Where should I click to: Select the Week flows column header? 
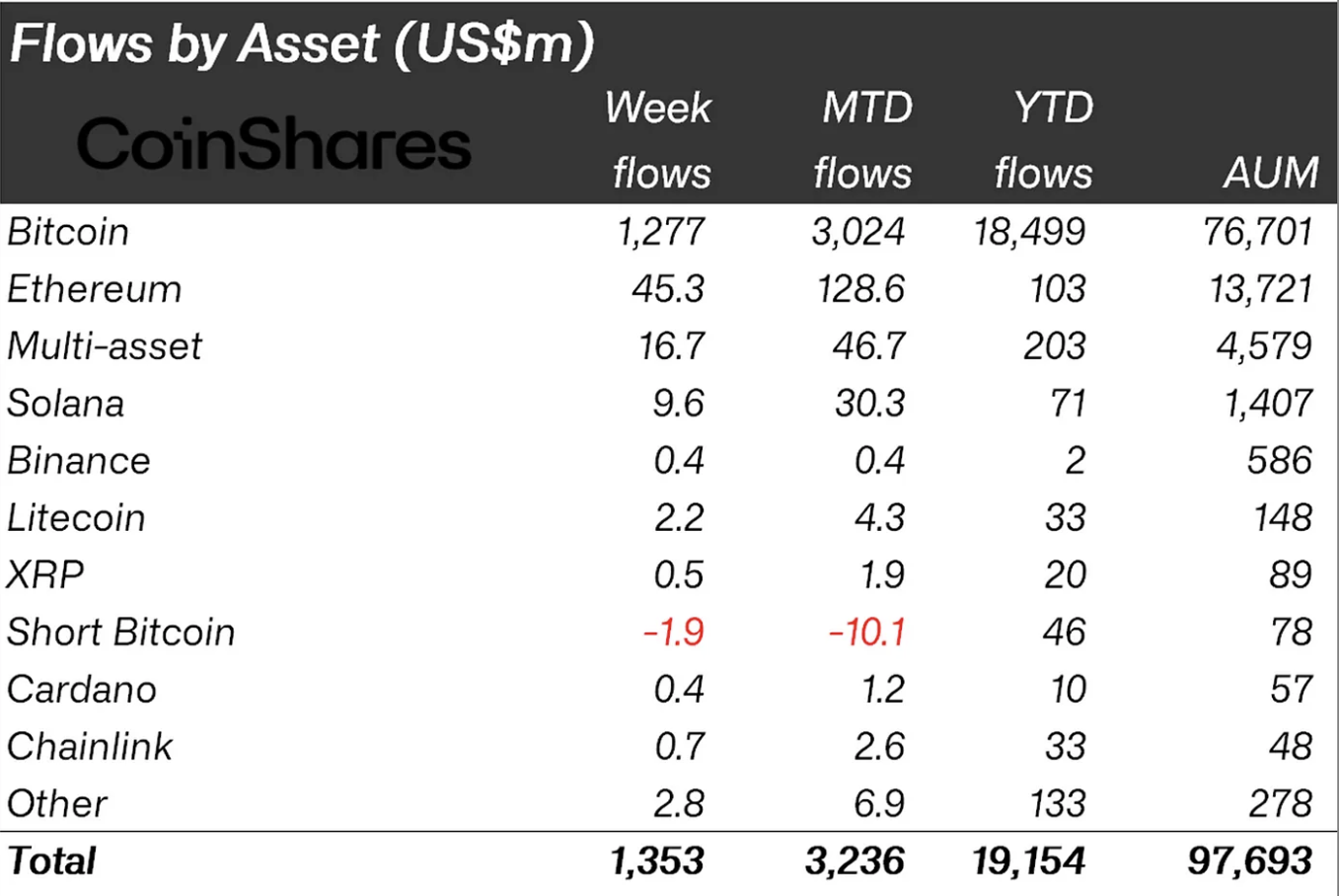tap(659, 140)
